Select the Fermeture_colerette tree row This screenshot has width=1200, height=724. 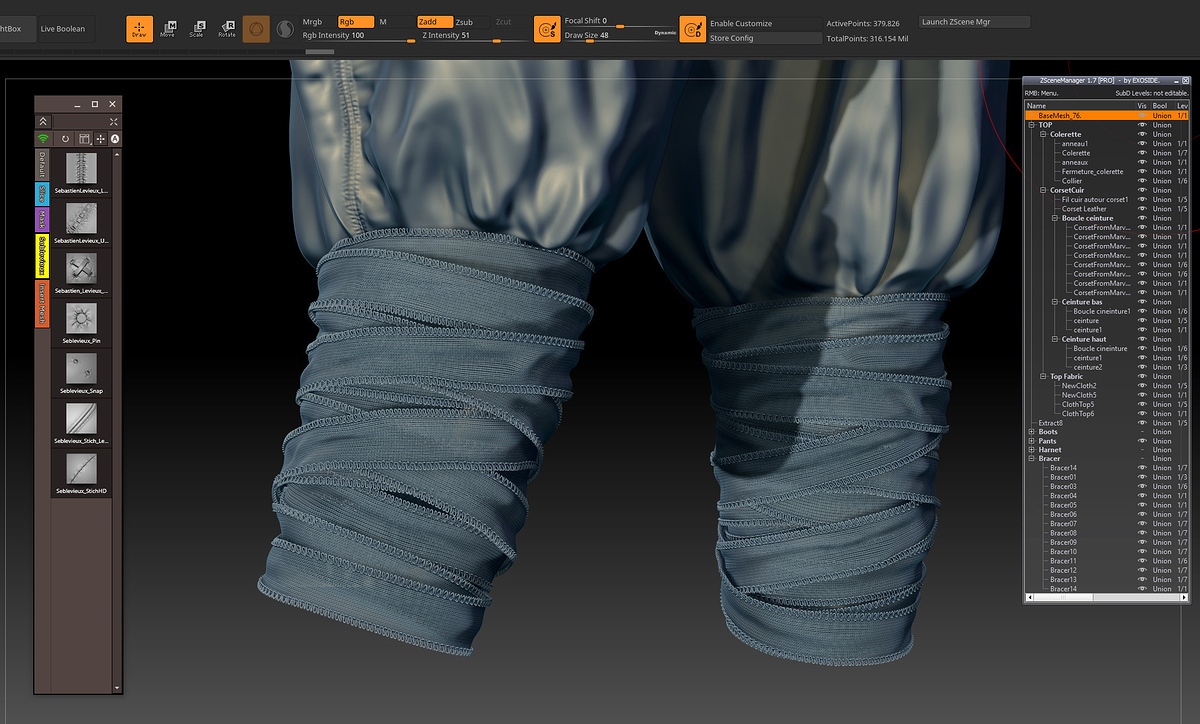click(1092, 171)
